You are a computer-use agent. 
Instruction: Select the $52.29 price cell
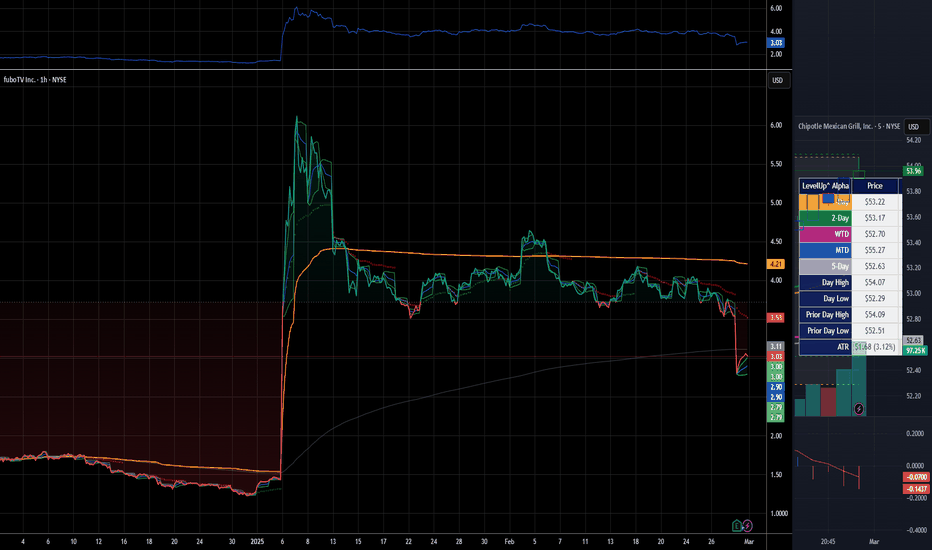click(x=876, y=298)
